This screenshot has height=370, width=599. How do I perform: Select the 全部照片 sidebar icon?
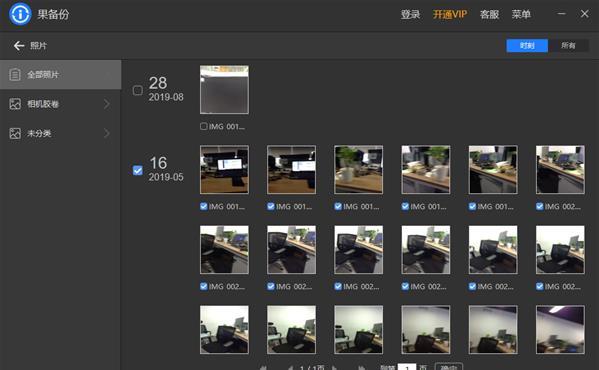coord(15,74)
